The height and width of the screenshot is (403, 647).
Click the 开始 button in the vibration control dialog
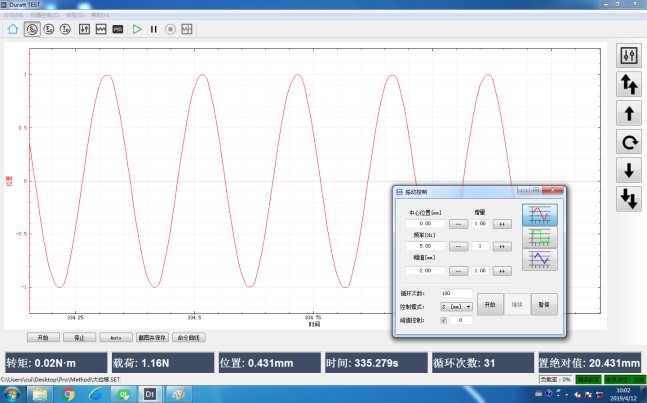pos(489,303)
